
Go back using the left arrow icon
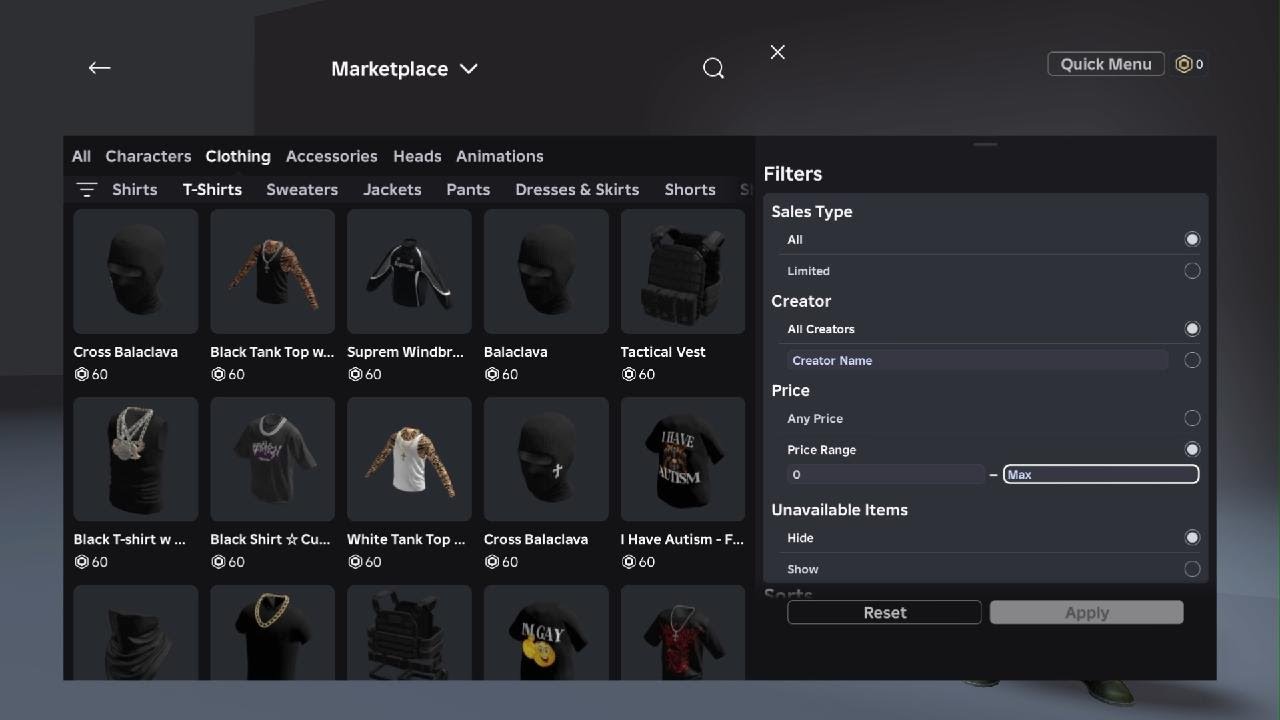(99, 68)
